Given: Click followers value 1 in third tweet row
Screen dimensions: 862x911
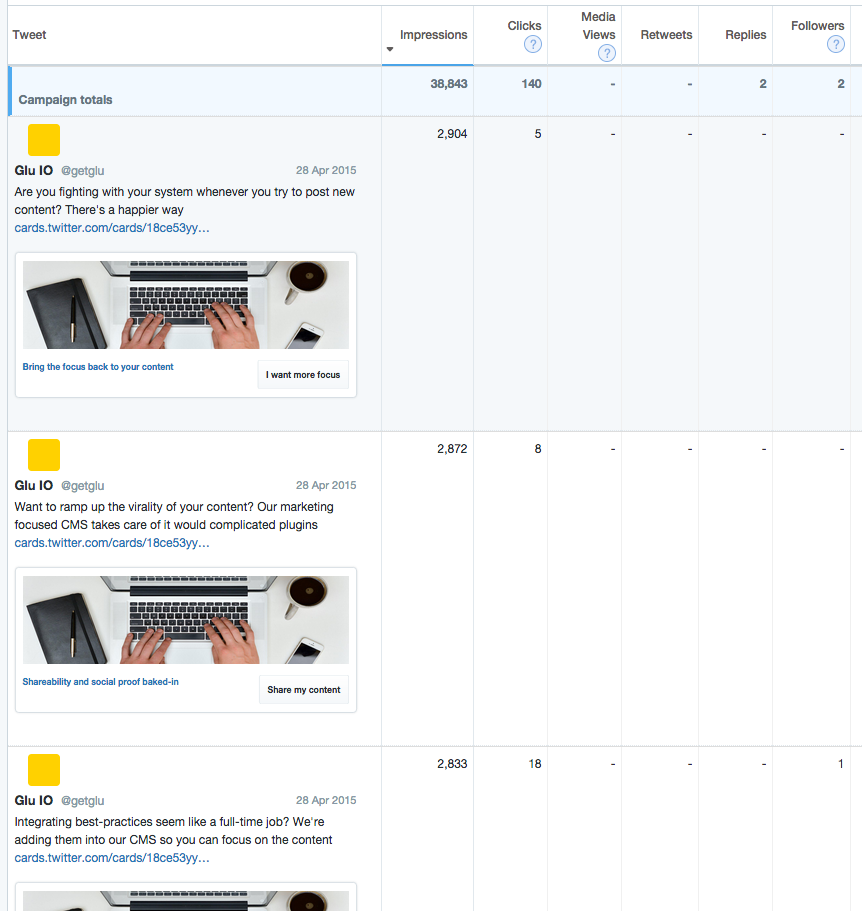Looking at the screenshot, I should [841, 763].
